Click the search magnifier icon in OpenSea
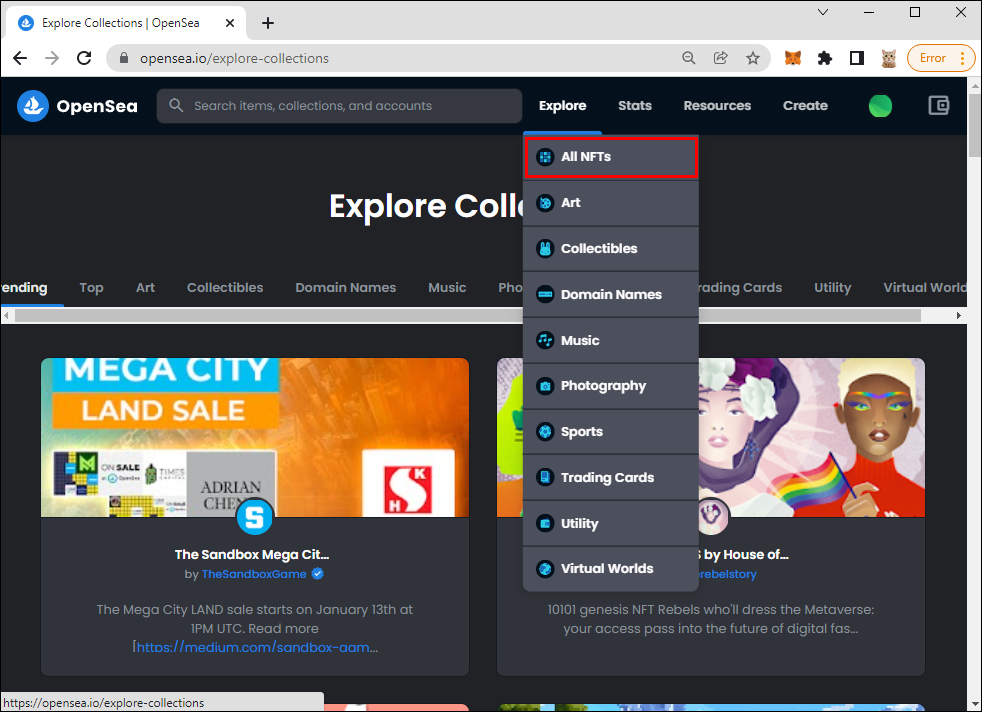Screen dimensions: 982x712 176,105
